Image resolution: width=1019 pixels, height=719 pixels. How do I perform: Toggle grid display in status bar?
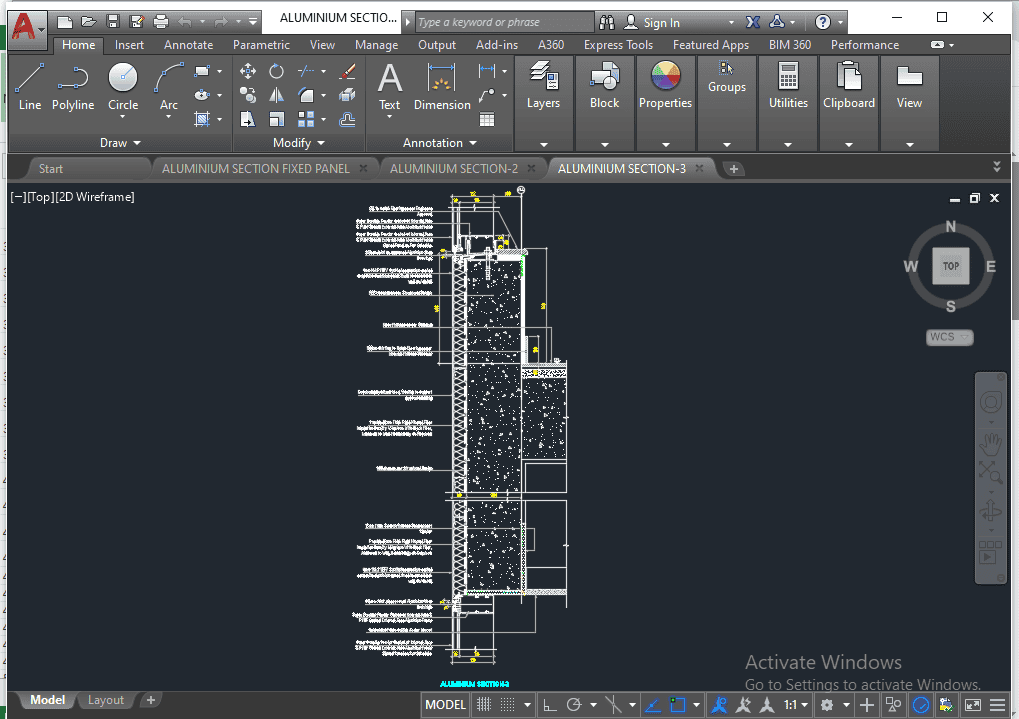(484, 705)
